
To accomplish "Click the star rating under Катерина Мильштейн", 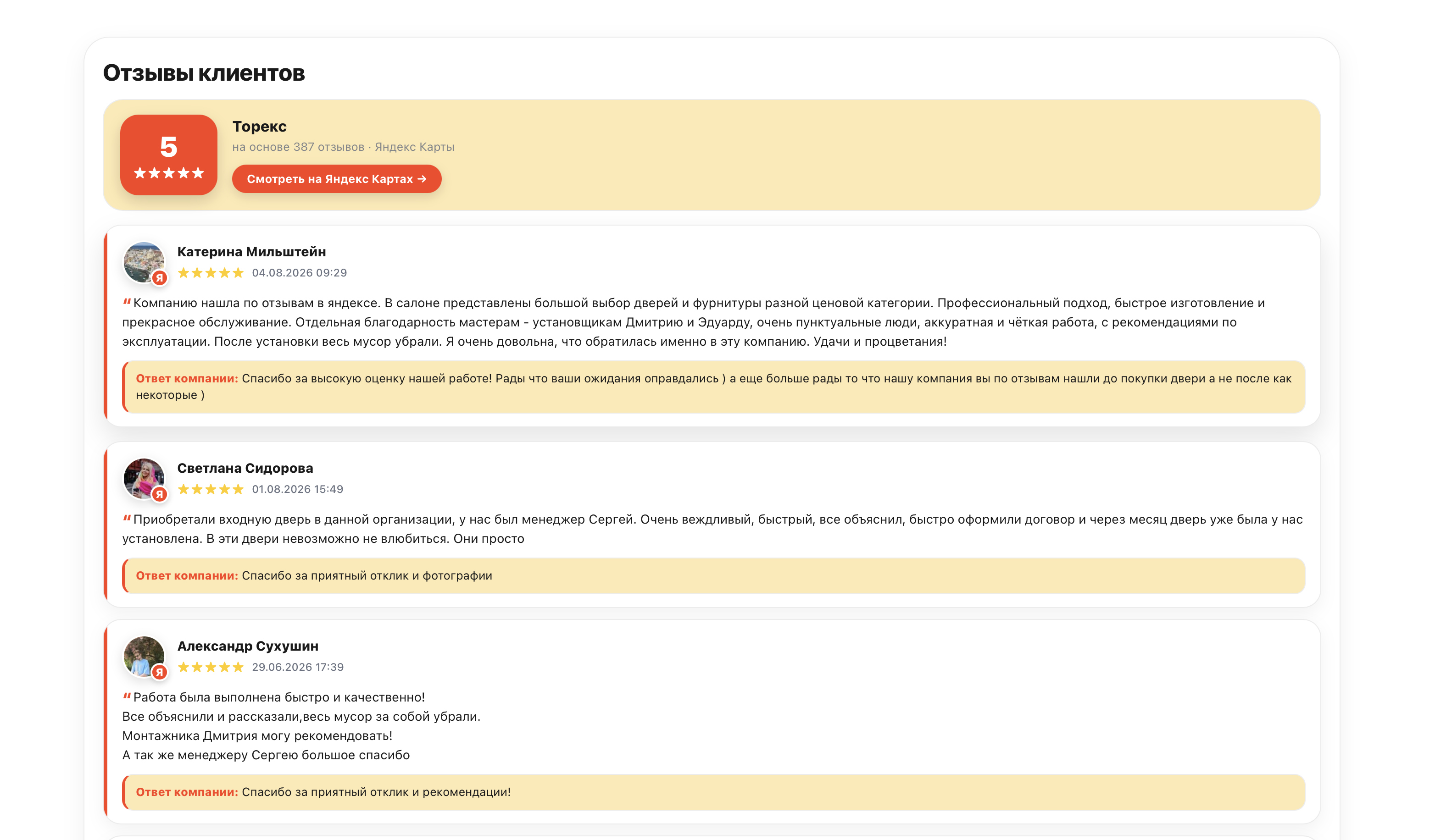I will pos(211,273).
